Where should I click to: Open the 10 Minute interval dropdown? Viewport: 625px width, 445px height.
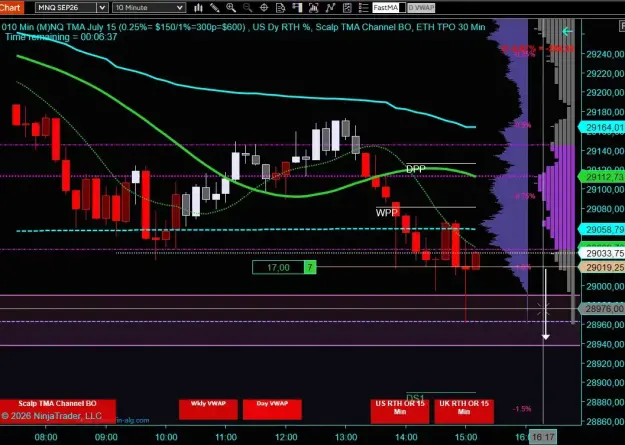point(149,8)
